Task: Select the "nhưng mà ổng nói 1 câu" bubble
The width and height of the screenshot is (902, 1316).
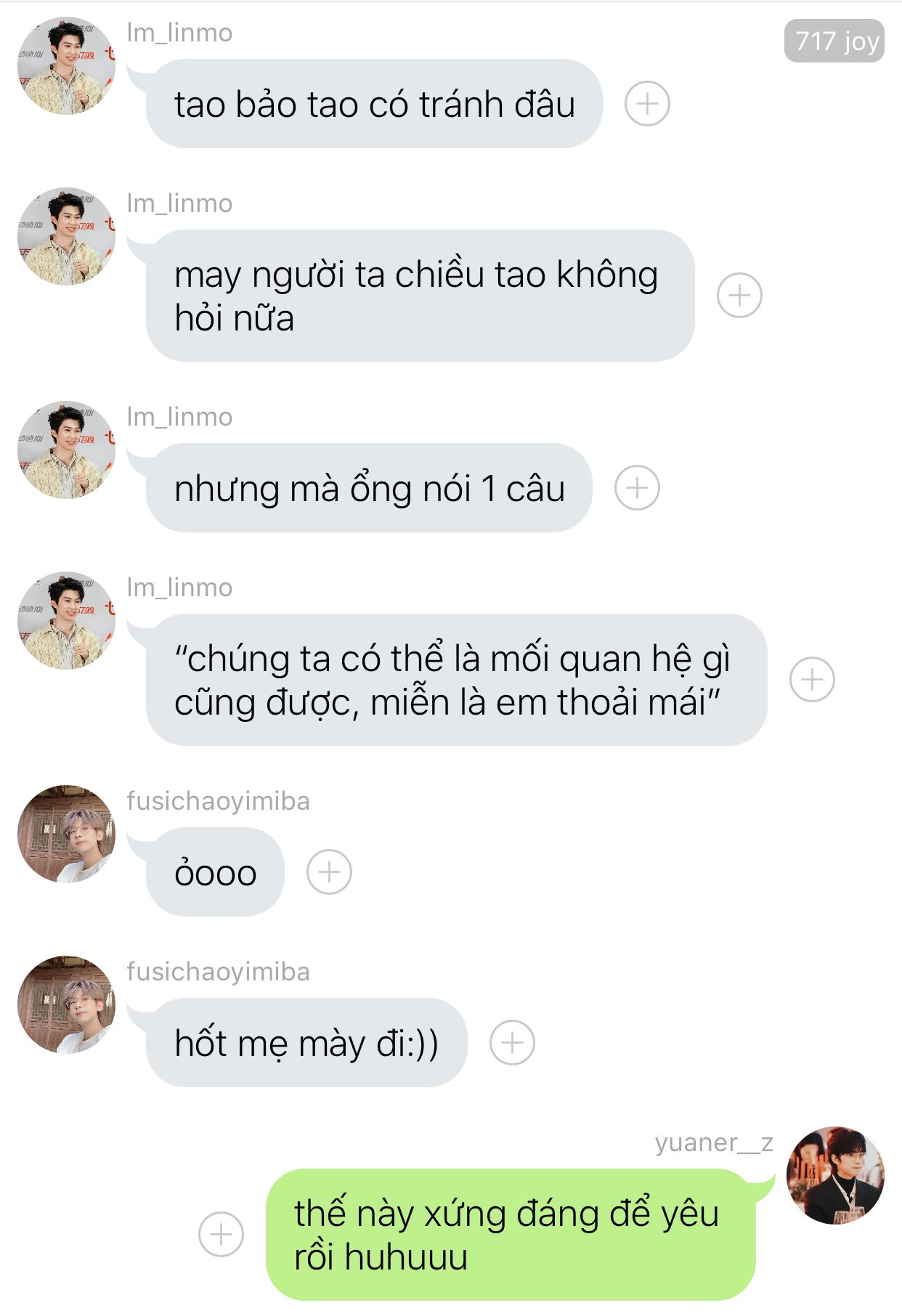Action: click(x=369, y=487)
